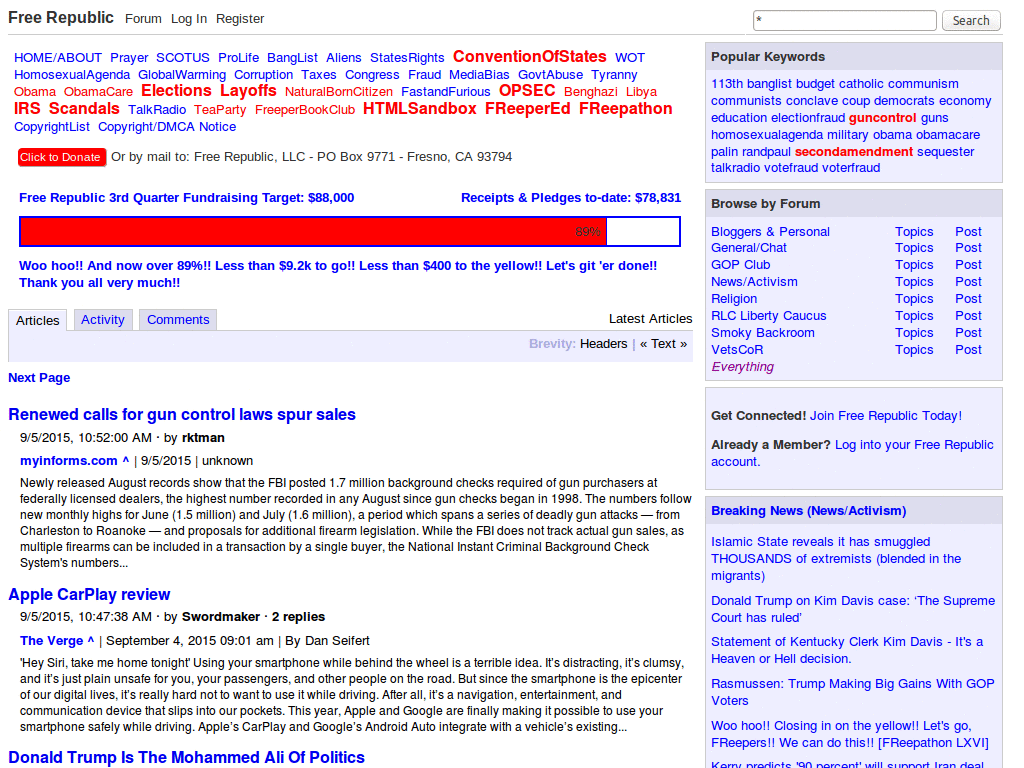Screen dimensions: 1024x768
Task: Click the fundraising progress bar
Action: [350, 232]
